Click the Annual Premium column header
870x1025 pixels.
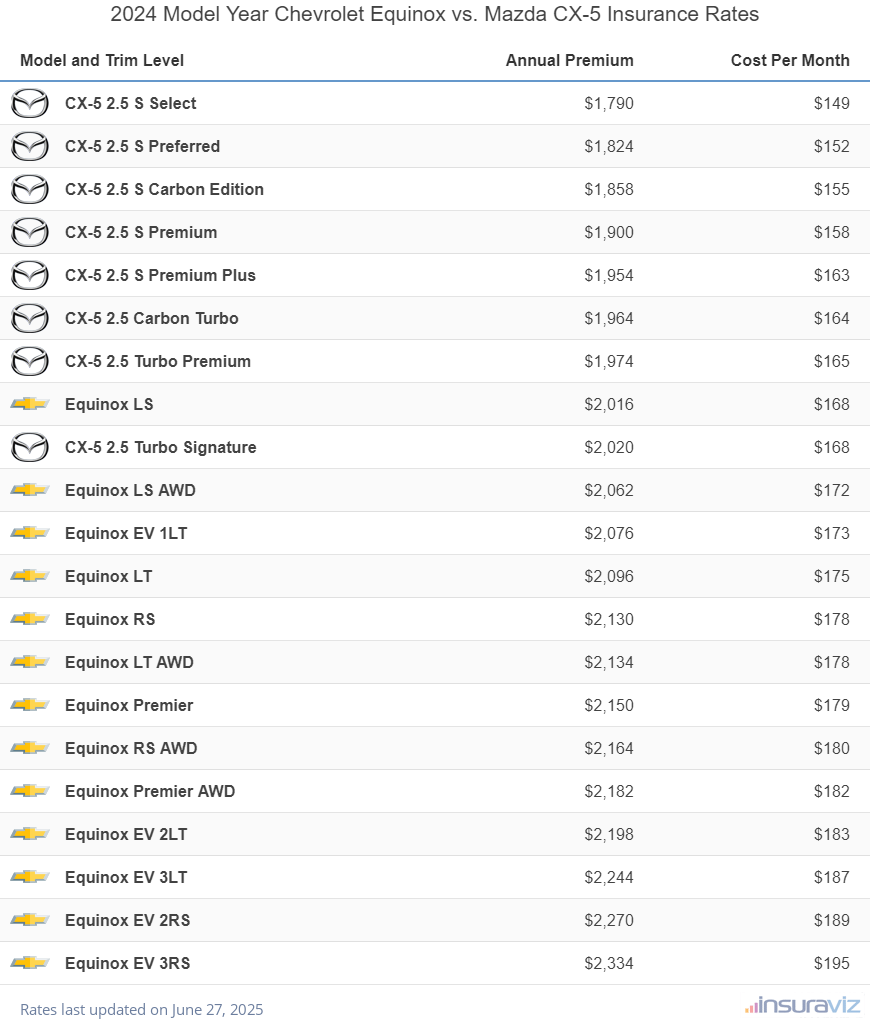pos(569,60)
